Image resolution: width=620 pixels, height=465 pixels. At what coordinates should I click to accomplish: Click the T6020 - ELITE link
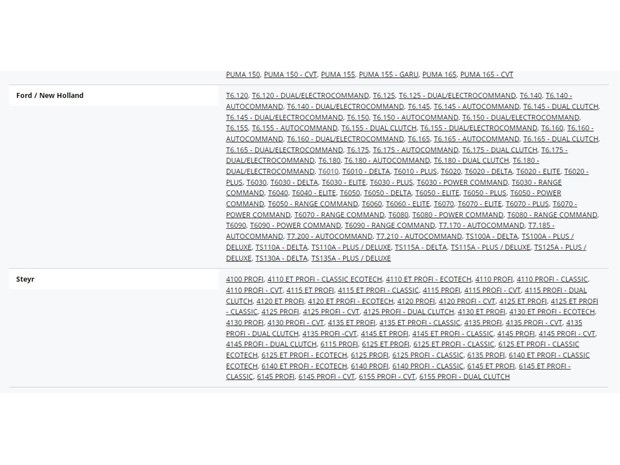(x=538, y=171)
